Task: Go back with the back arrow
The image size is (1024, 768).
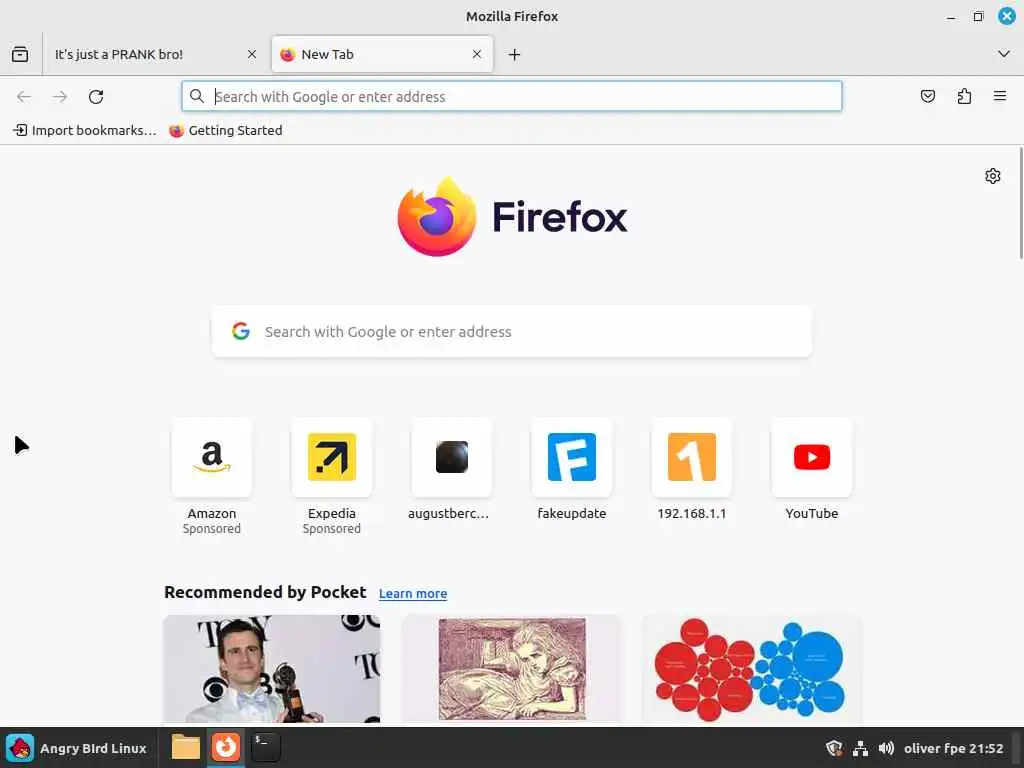Action: coord(24,97)
